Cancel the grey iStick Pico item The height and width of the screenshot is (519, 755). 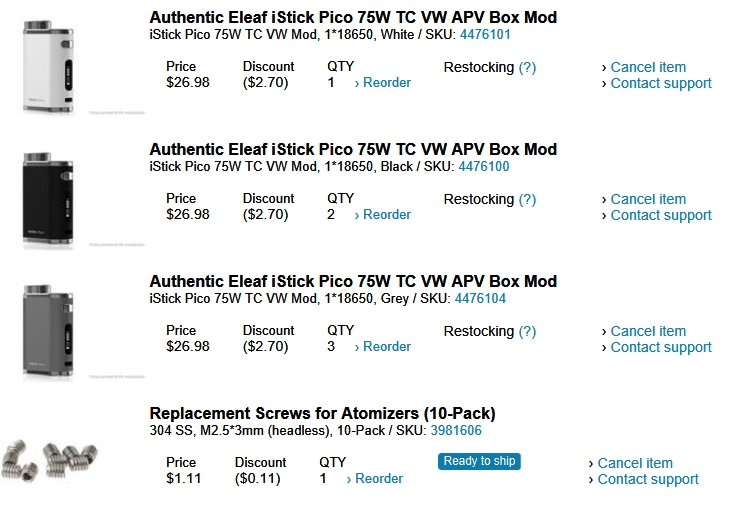(647, 331)
